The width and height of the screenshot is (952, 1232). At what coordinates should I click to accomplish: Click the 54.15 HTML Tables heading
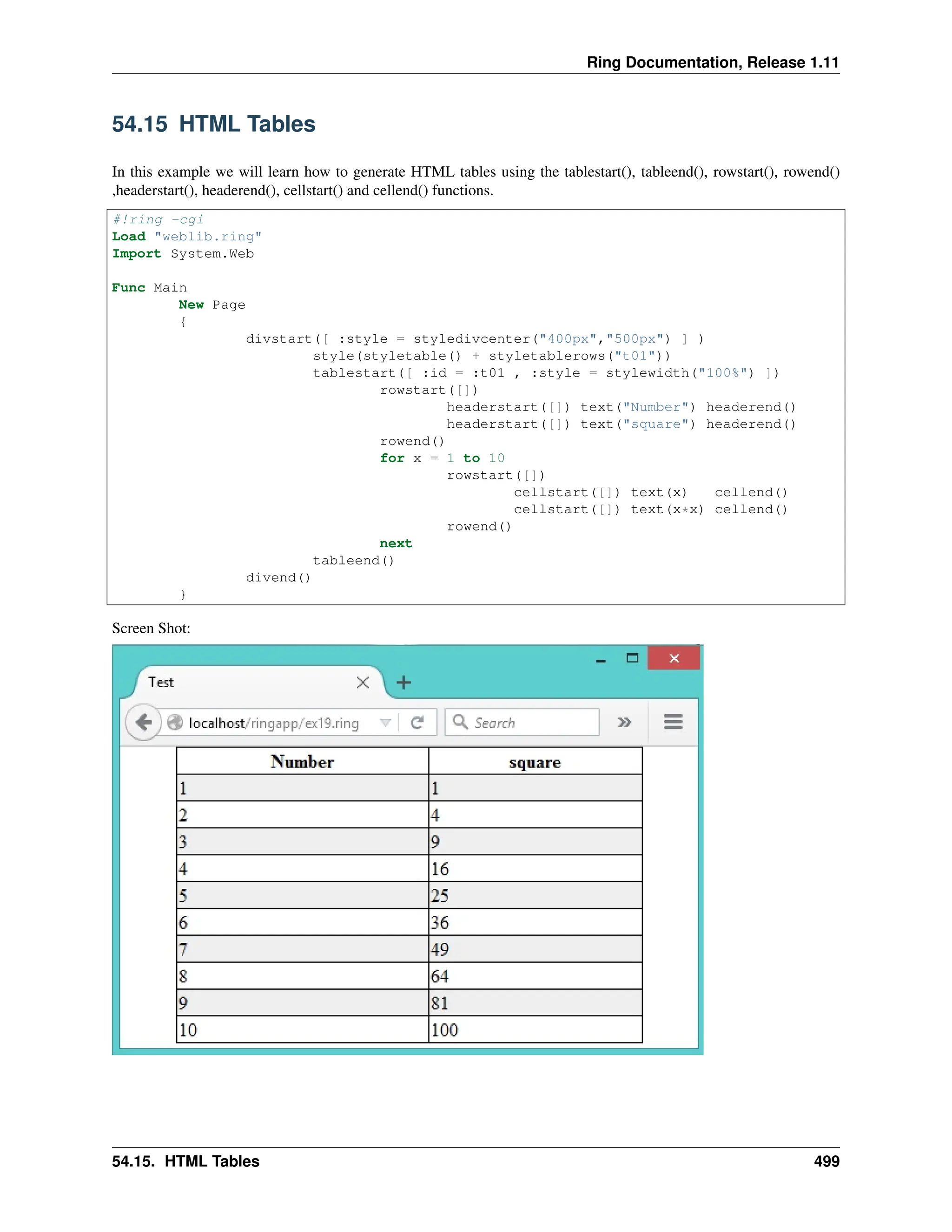[x=213, y=124]
